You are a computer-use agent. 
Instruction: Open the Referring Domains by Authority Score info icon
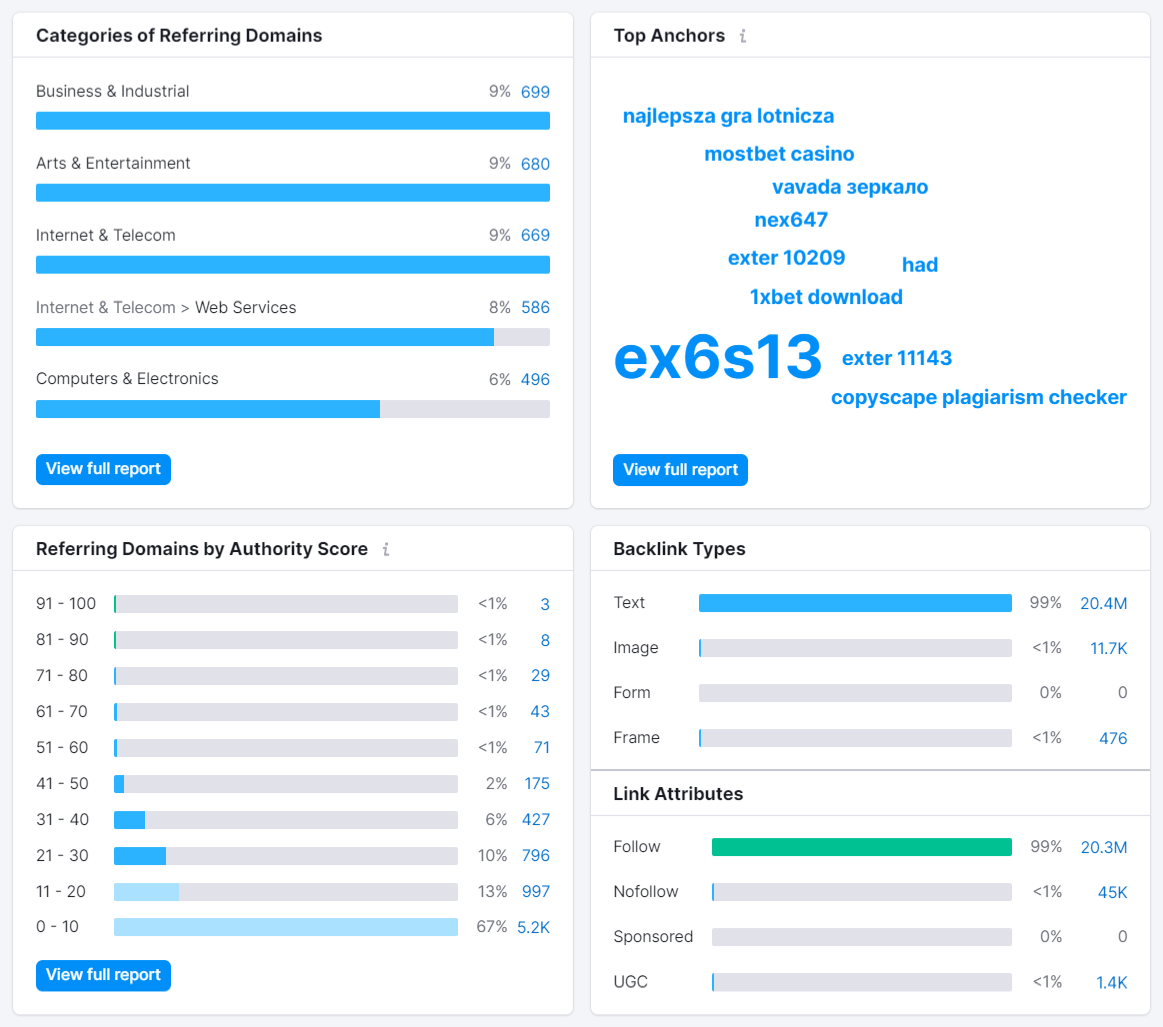pyautogui.click(x=385, y=548)
